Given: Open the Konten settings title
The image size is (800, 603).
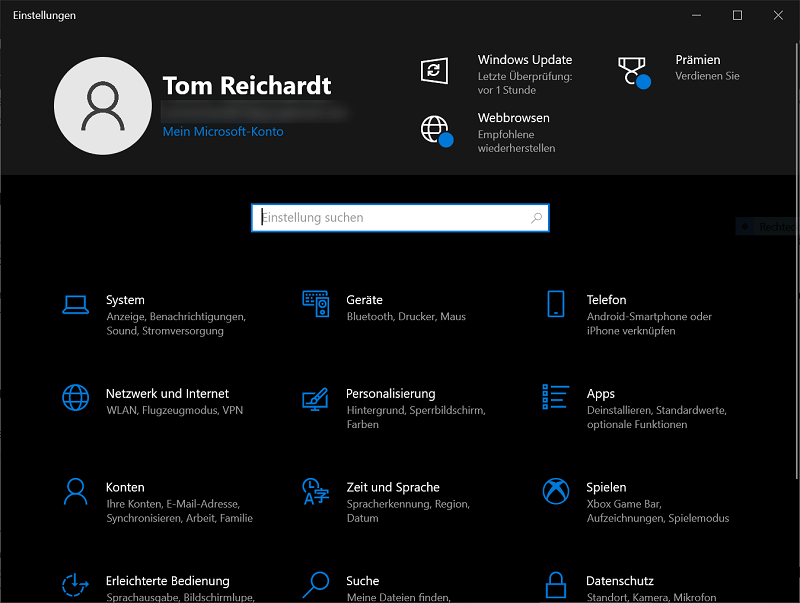Looking at the screenshot, I should 125,487.
